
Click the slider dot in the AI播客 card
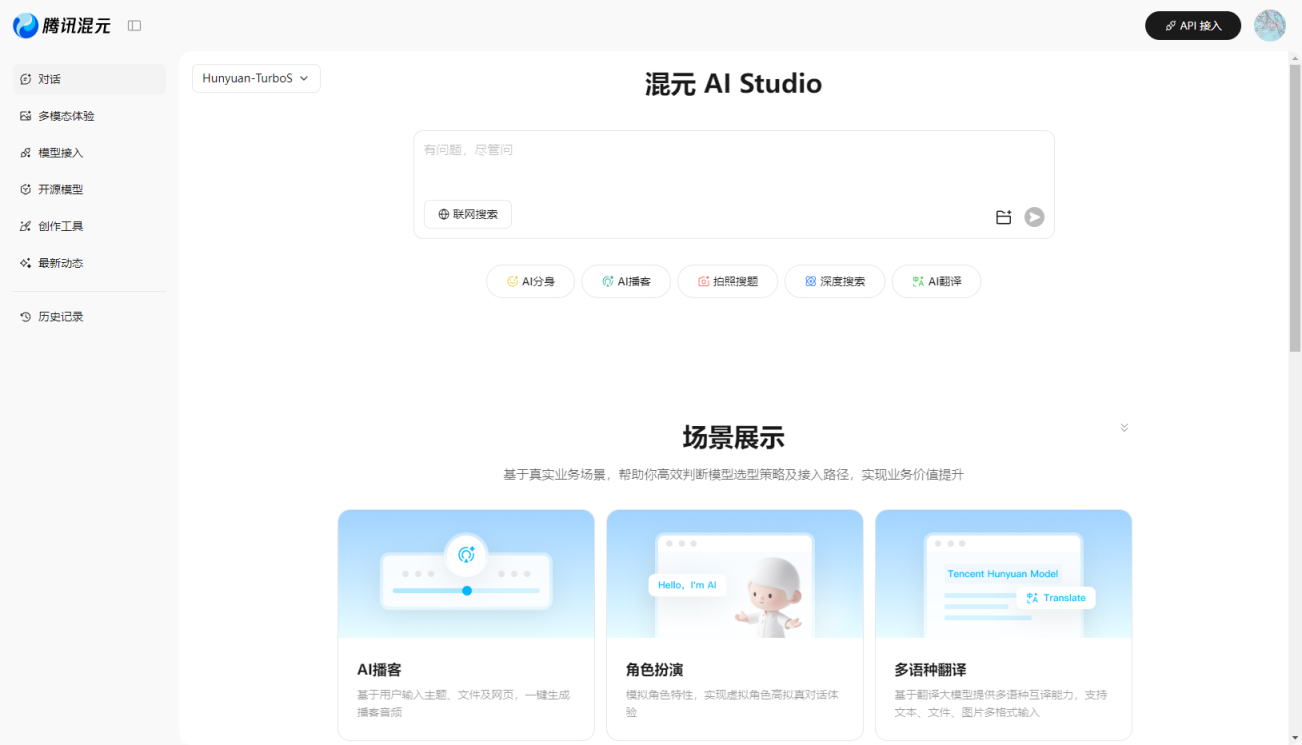[x=466, y=590]
